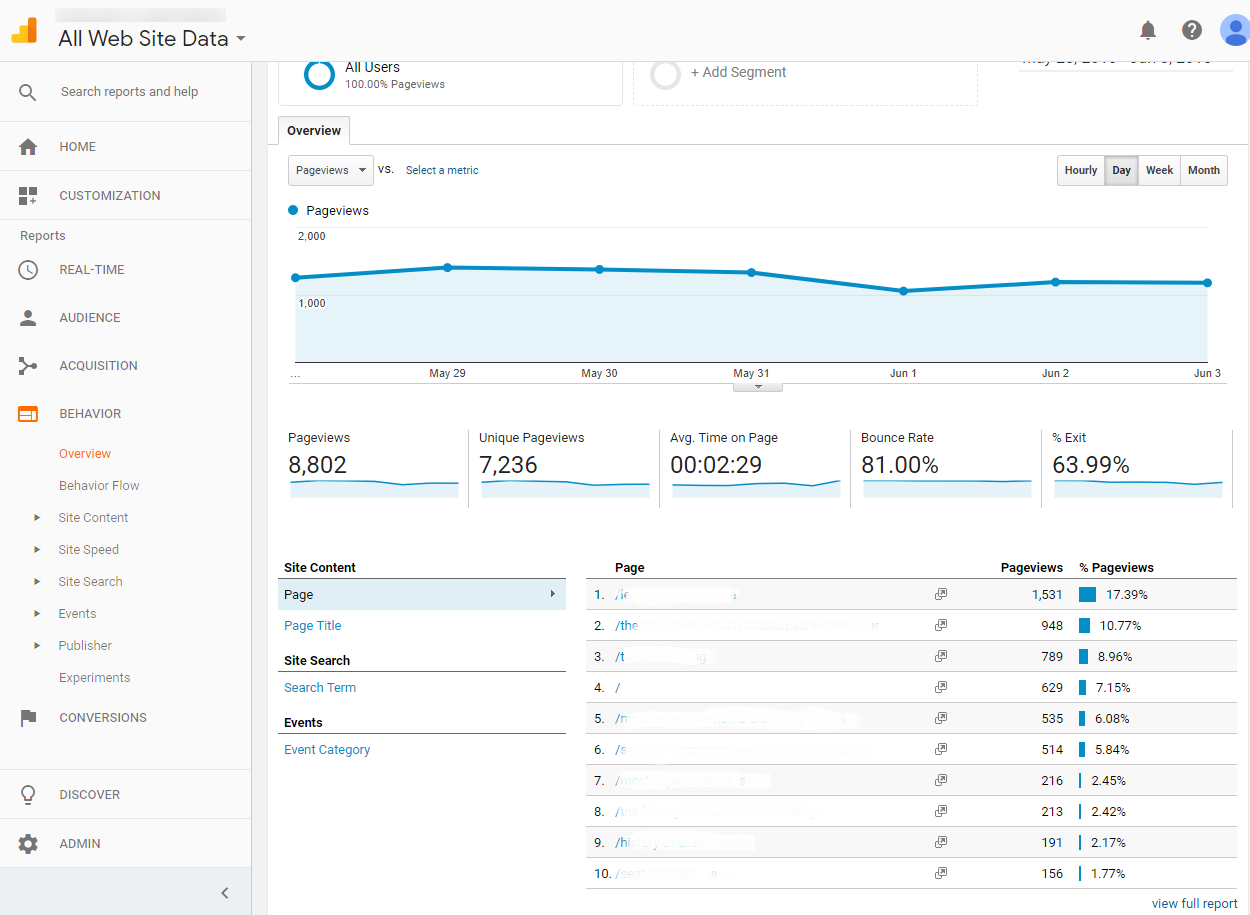Open the Discover lightbulb icon

point(28,795)
